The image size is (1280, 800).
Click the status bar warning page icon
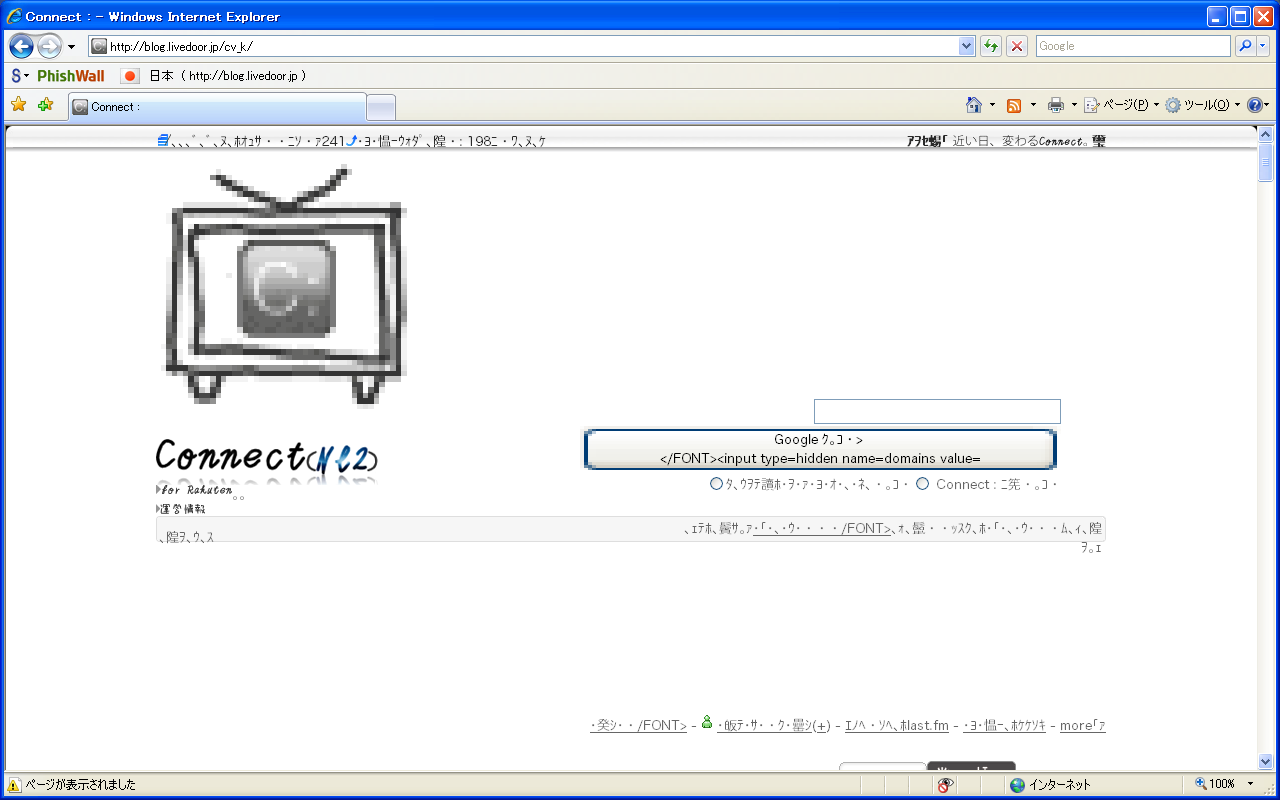15,785
